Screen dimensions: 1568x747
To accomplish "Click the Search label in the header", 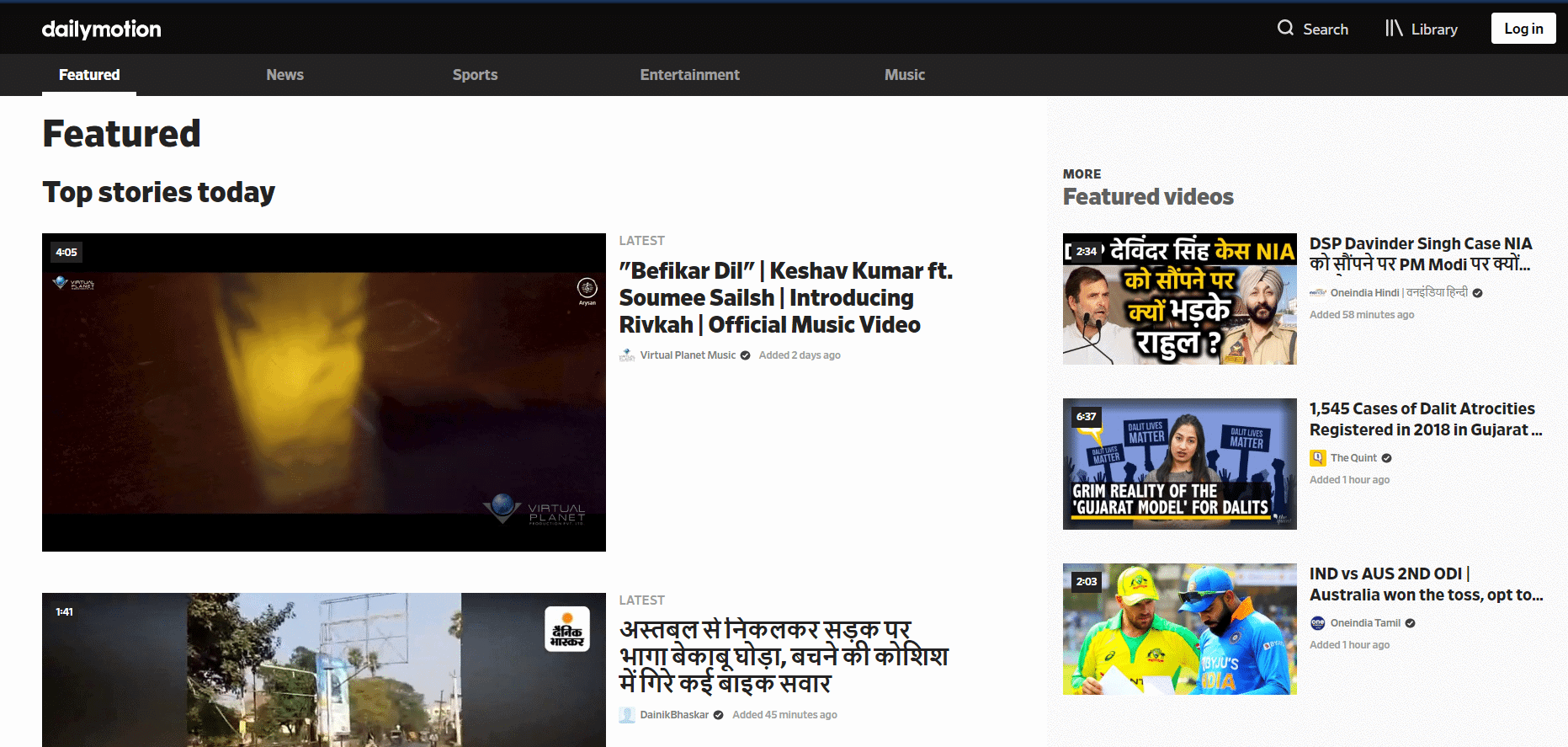I will click(x=1326, y=29).
